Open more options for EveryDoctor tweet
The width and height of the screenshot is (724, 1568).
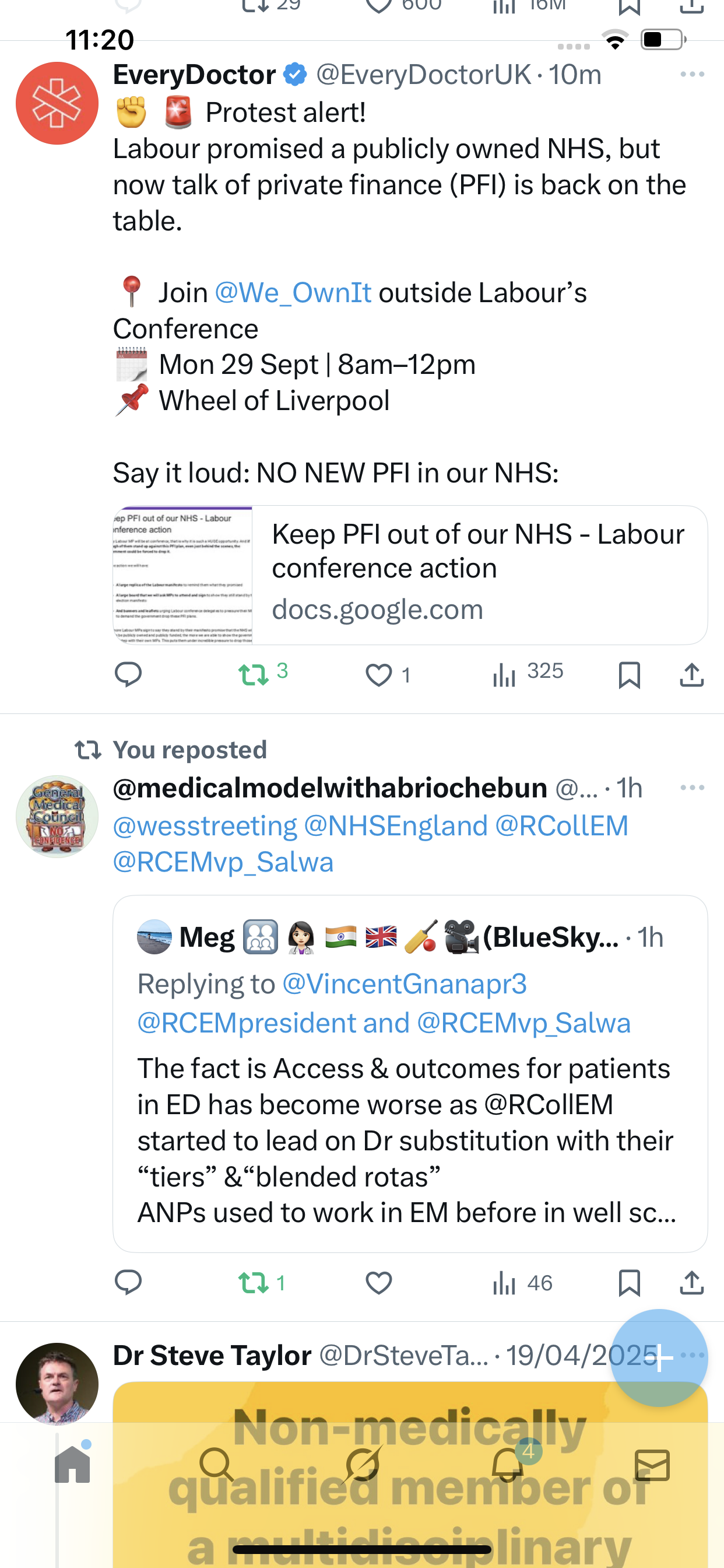(x=692, y=74)
